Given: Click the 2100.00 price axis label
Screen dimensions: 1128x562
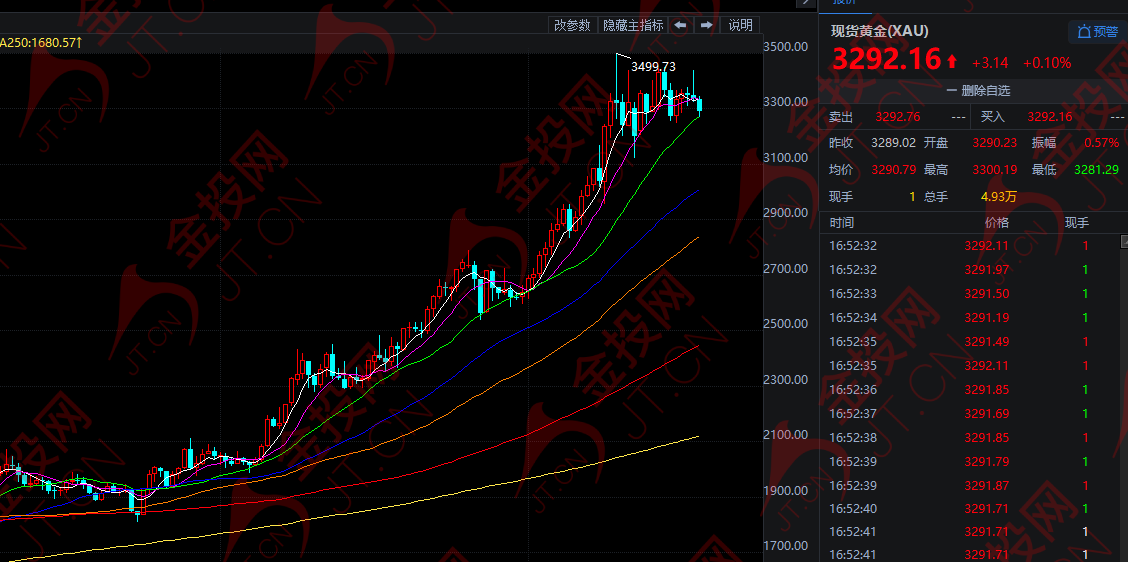Looking at the screenshot, I should (788, 435).
